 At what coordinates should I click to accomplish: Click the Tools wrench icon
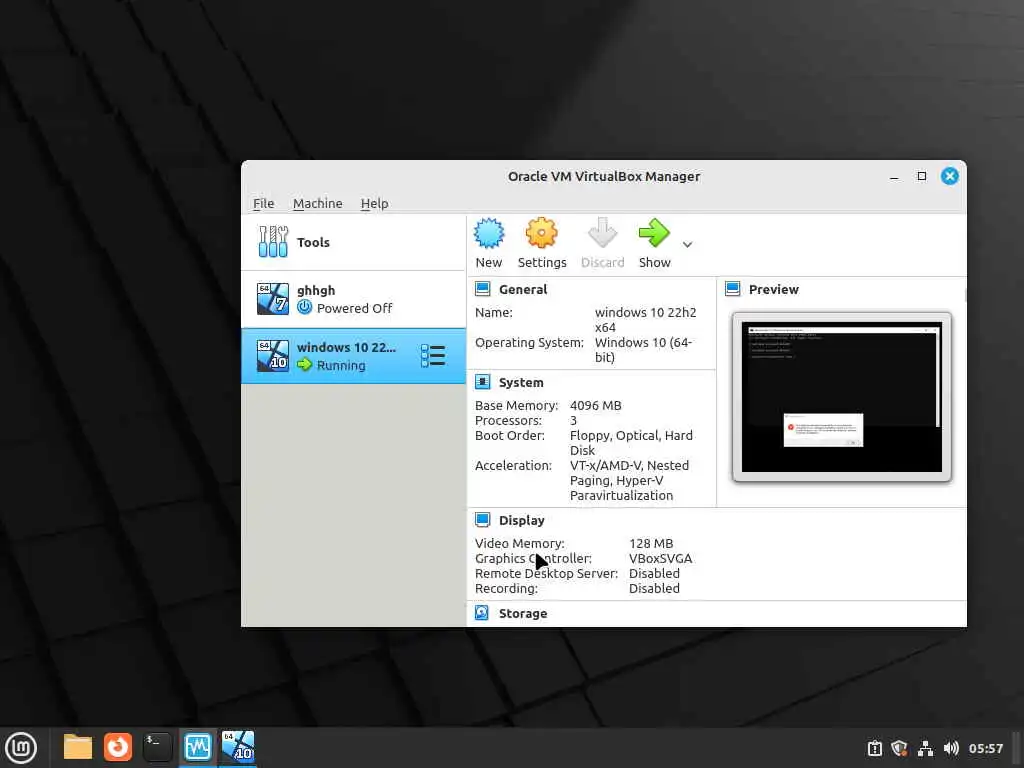coord(273,242)
